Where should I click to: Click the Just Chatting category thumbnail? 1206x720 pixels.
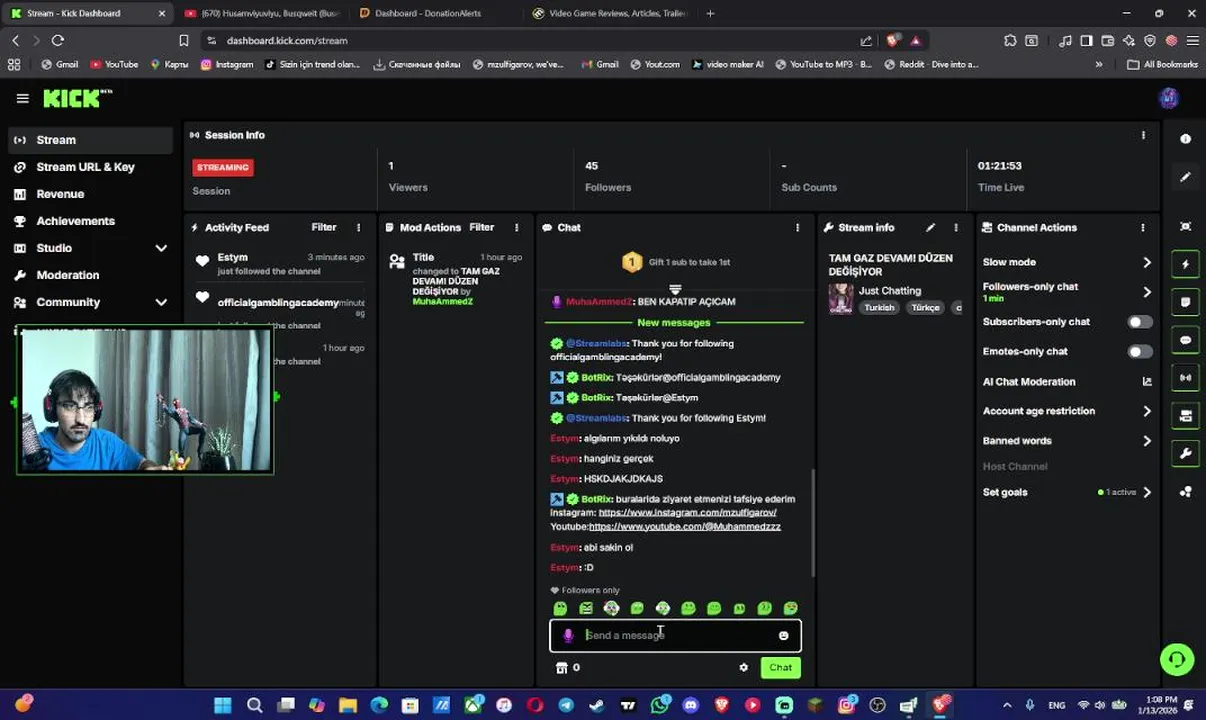click(x=841, y=298)
